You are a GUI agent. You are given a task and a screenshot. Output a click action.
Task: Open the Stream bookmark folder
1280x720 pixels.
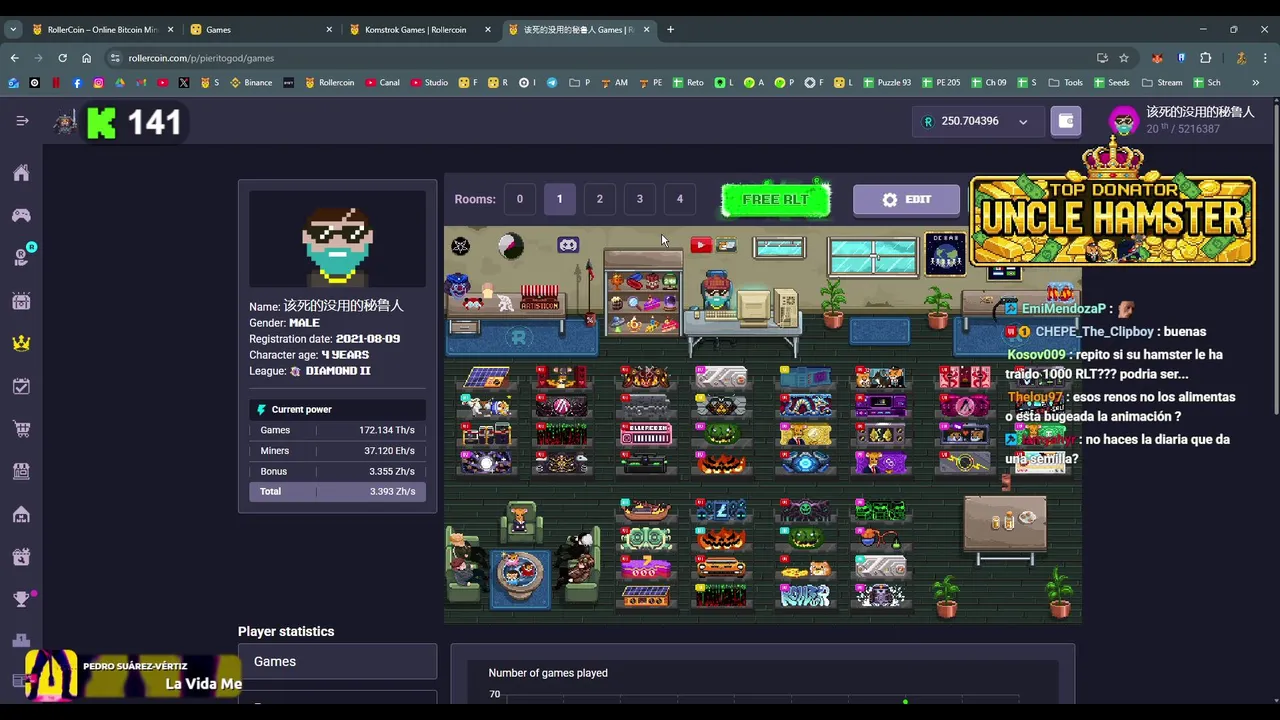pos(1161,83)
